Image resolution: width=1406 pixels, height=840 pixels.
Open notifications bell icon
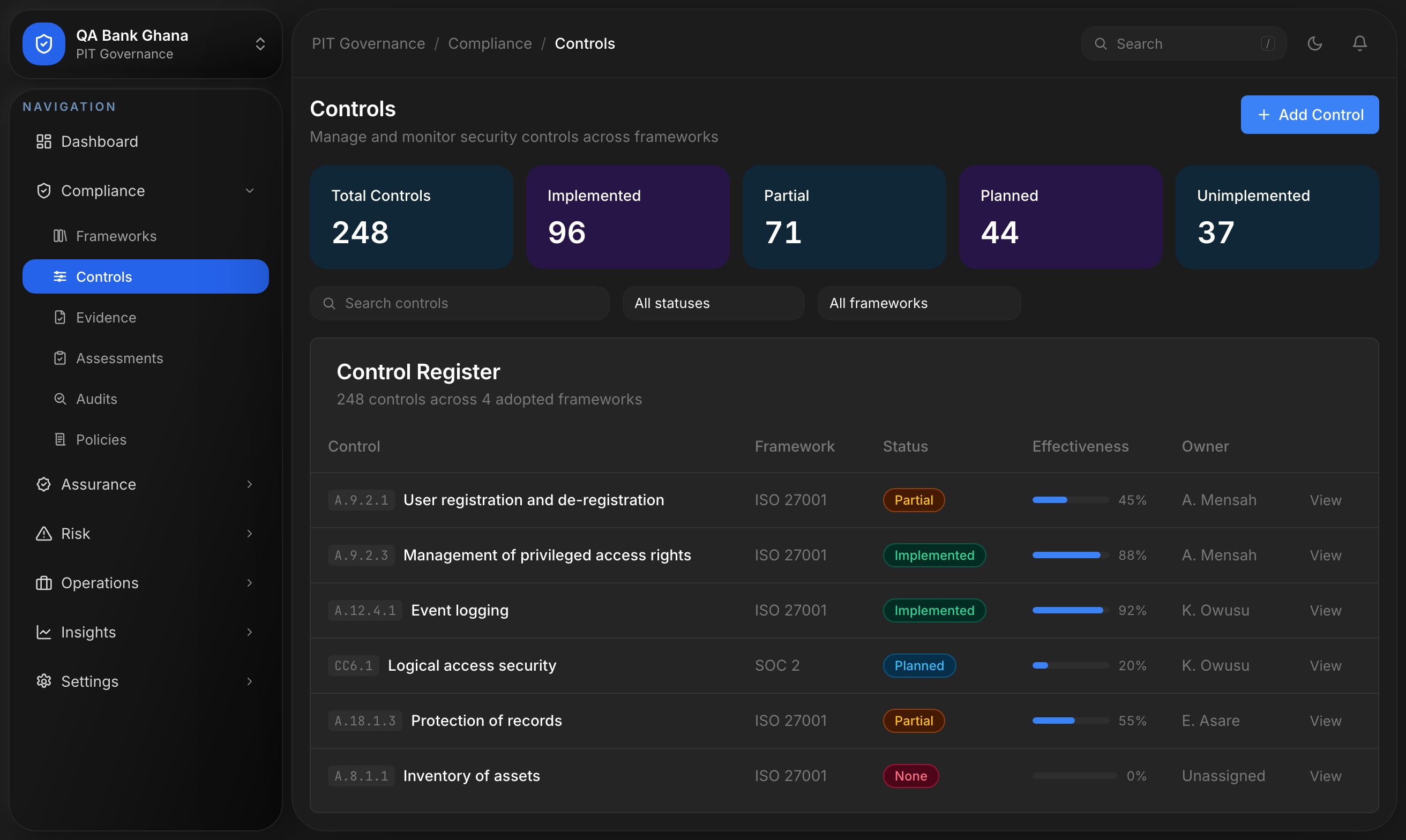(x=1359, y=43)
